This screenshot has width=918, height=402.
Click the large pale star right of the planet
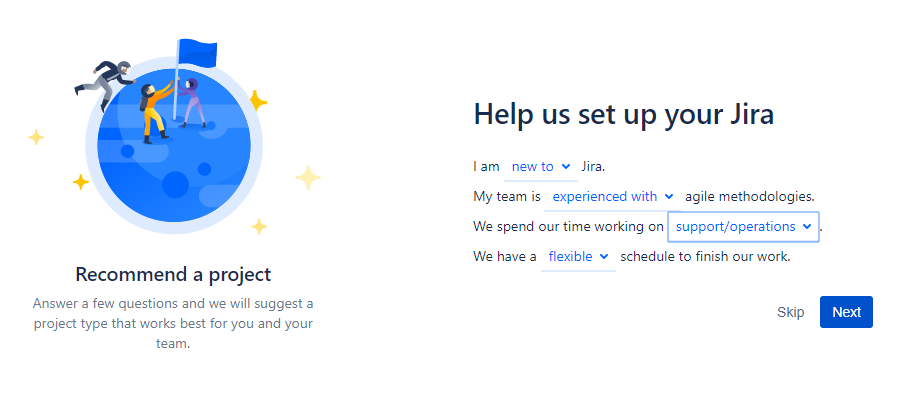[308, 177]
